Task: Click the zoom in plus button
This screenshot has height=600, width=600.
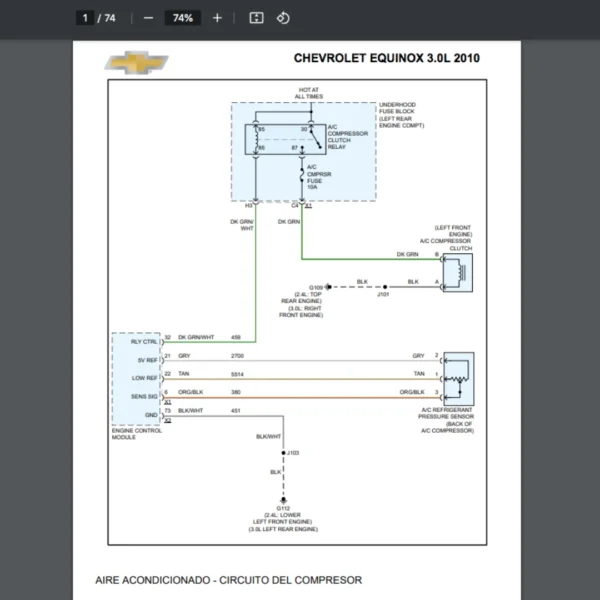Action: tap(217, 18)
